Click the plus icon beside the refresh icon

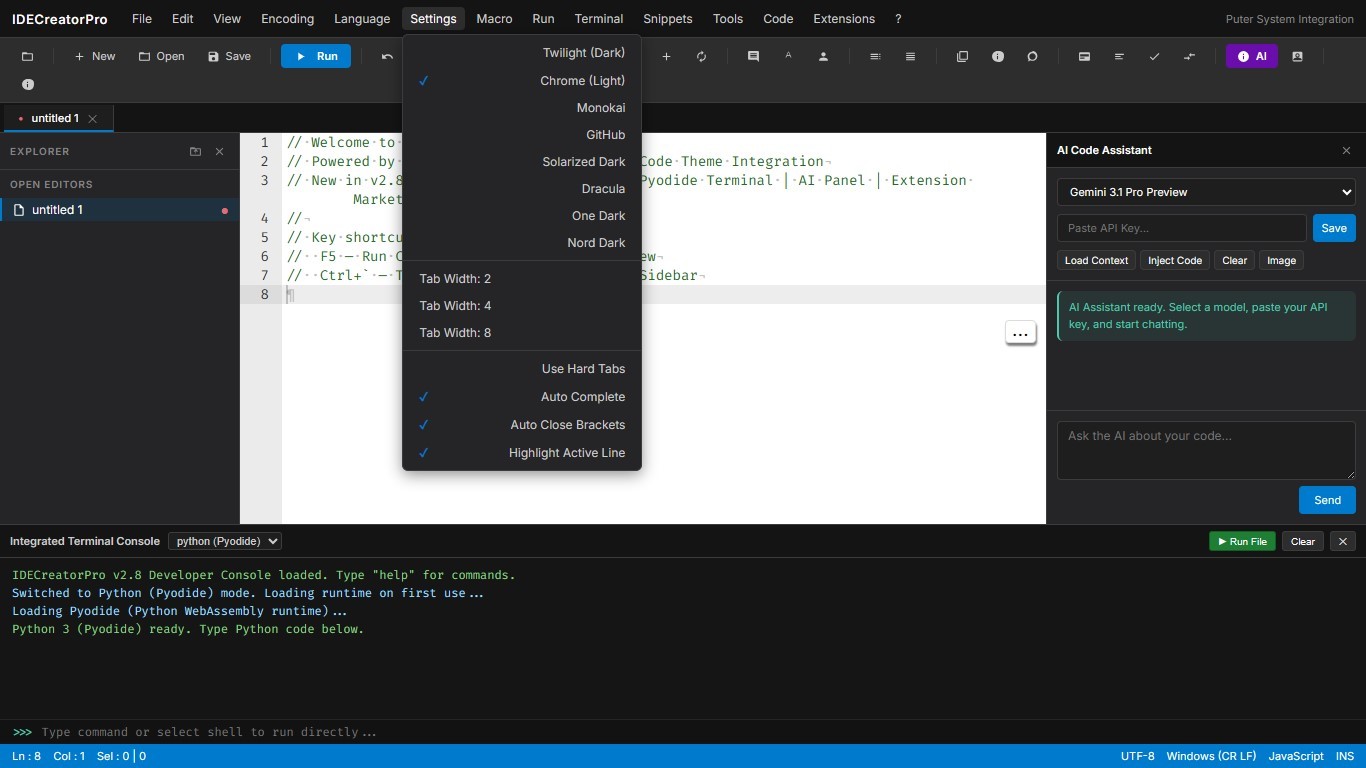pos(666,57)
